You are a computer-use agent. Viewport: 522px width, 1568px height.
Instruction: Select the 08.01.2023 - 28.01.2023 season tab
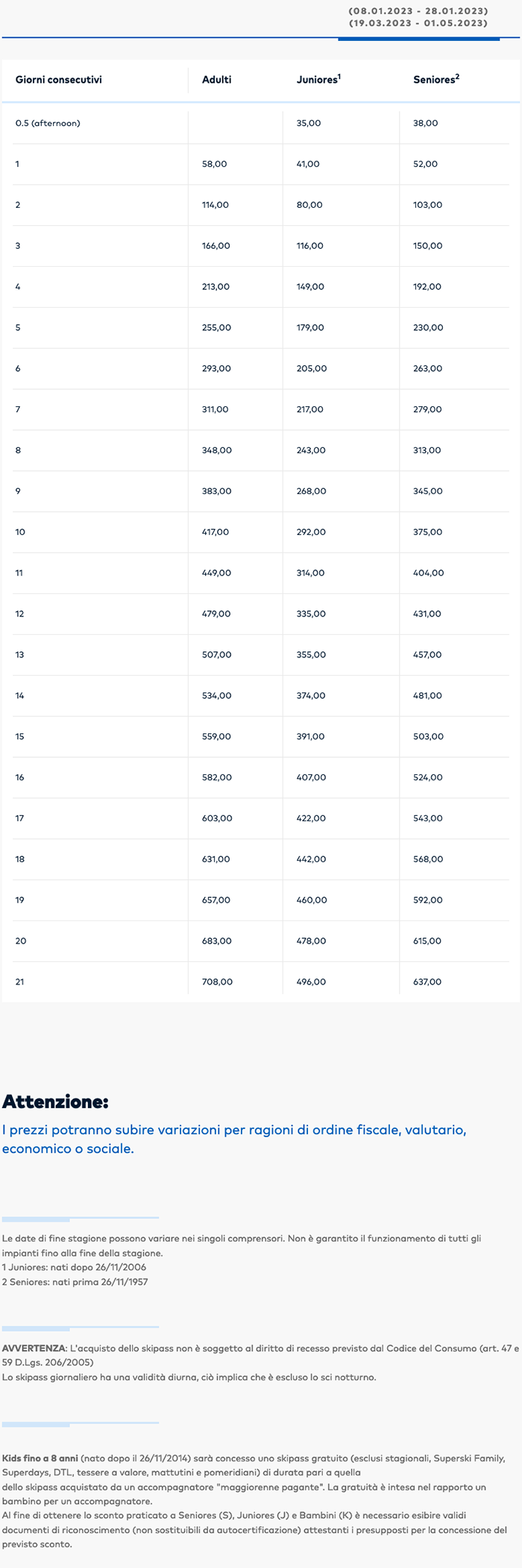(x=418, y=17)
